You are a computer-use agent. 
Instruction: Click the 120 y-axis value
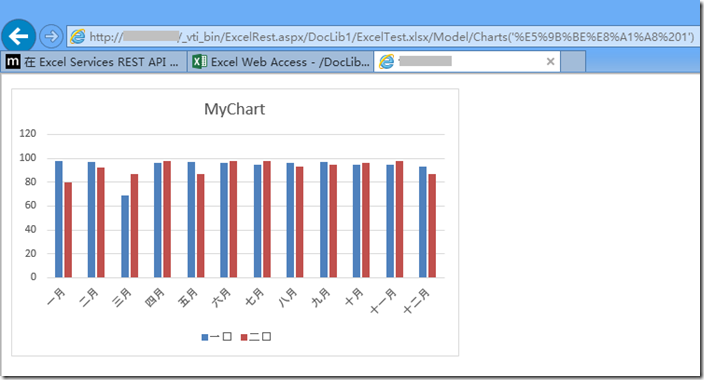pos(28,133)
